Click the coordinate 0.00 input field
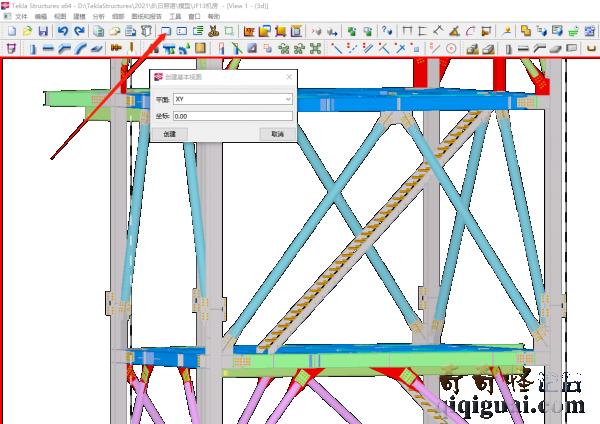600x424 pixels. [x=233, y=116]
